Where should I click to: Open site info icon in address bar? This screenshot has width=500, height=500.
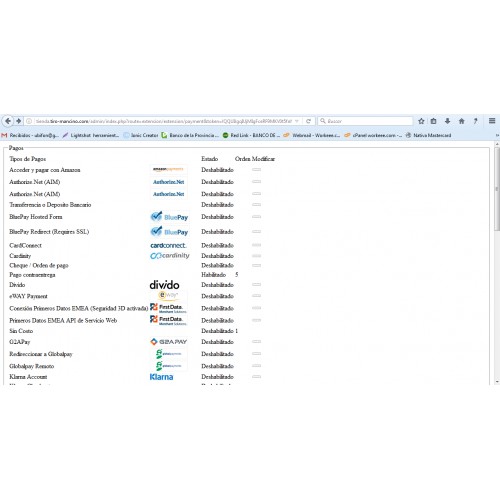click(29, 121)
